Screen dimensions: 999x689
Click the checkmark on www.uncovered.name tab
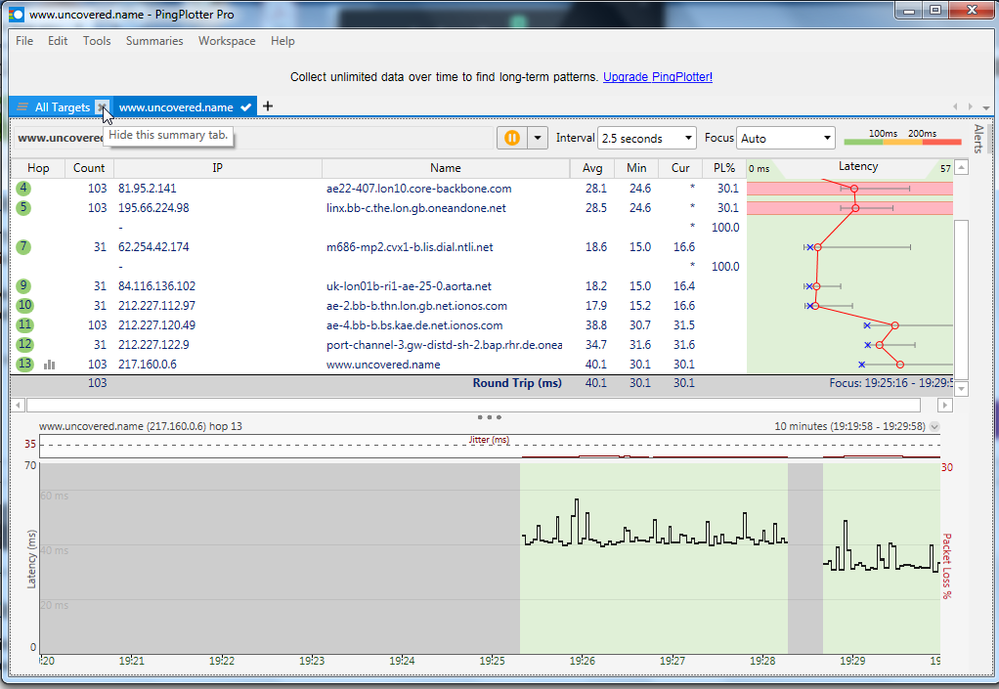pyautogui.click(x=246, y=107)
